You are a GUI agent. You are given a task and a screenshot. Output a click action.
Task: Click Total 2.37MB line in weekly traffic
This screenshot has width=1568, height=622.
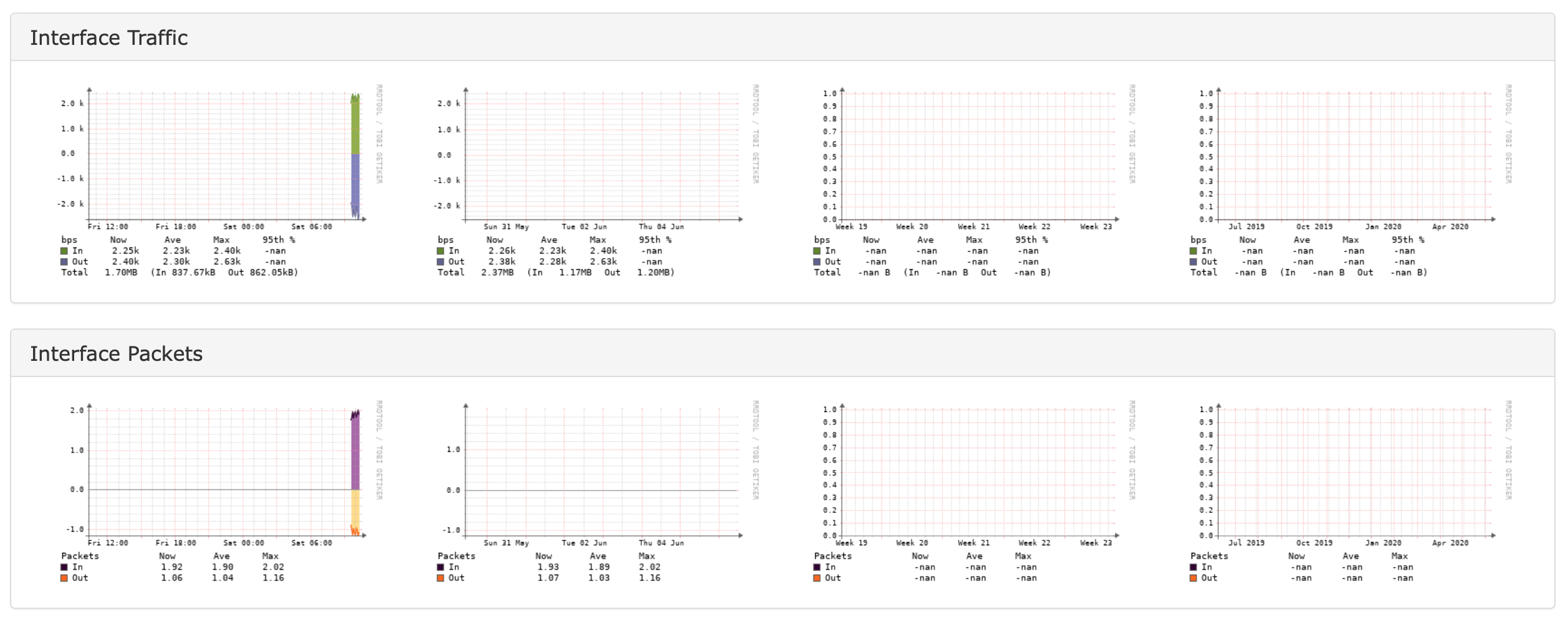click(556, 272)
